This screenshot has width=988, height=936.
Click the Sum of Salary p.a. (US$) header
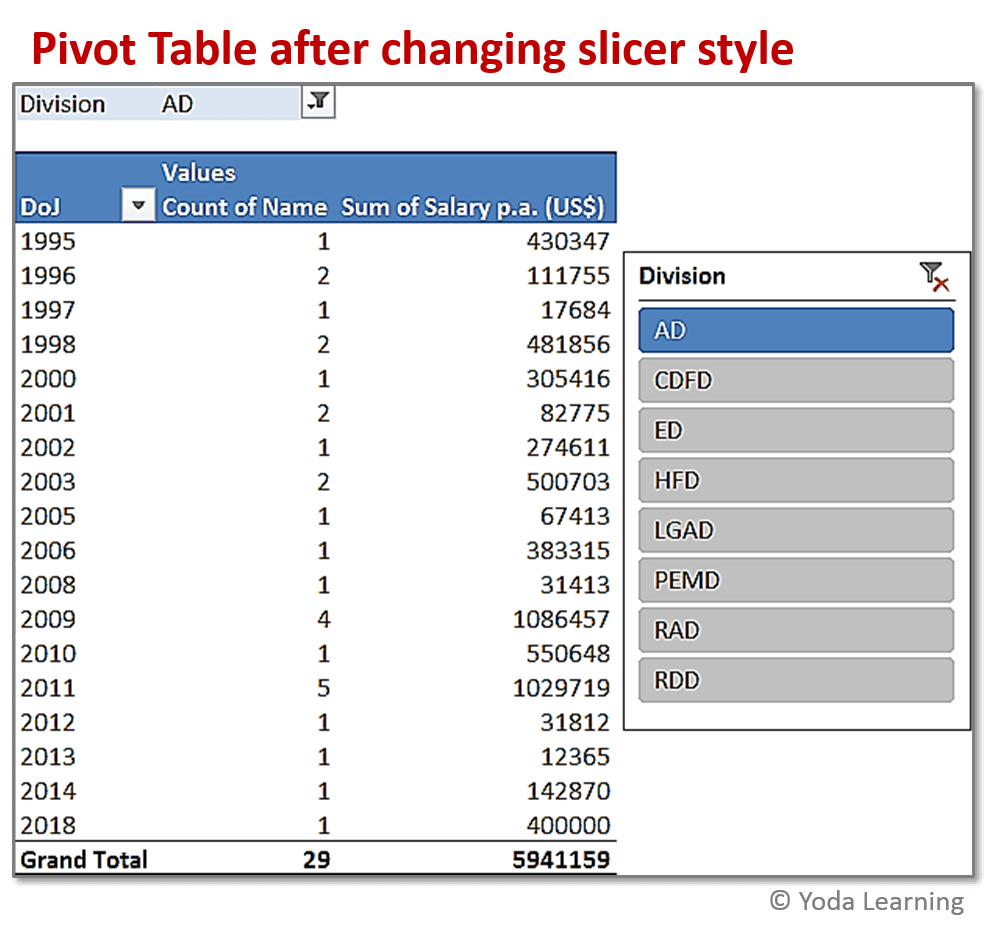(473, 207)
